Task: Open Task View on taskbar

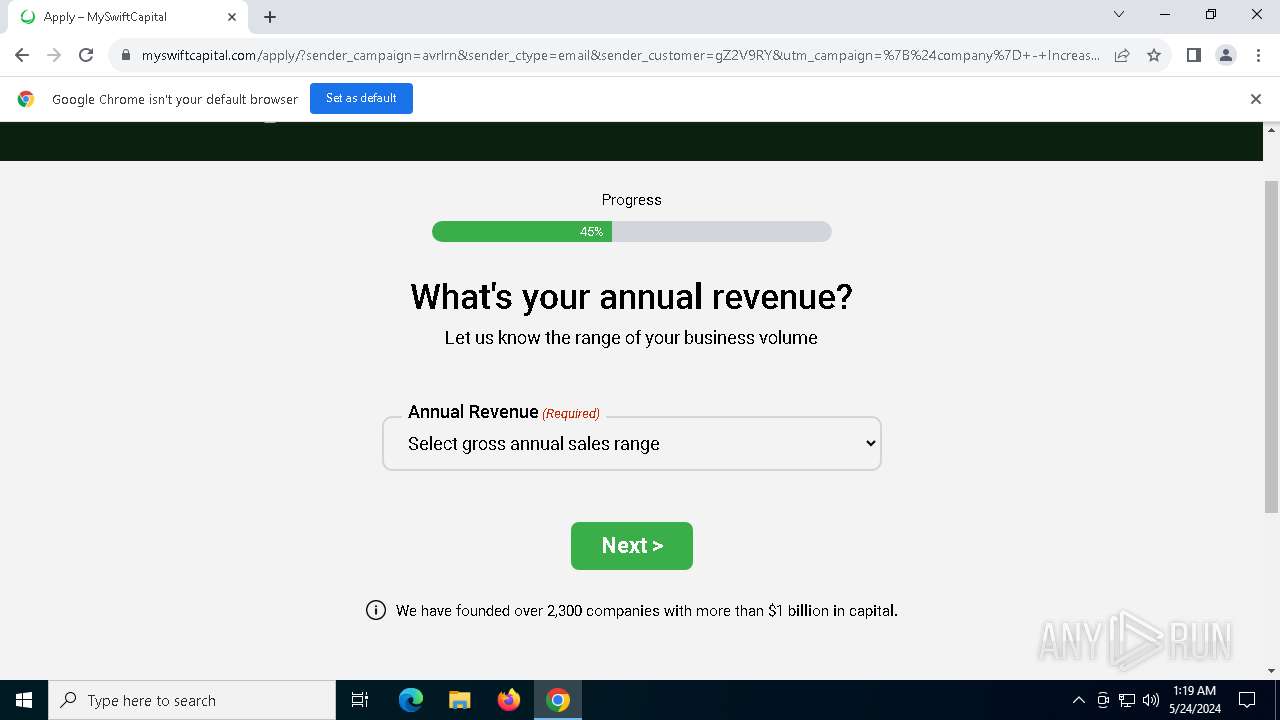Action: click(360, 700)
